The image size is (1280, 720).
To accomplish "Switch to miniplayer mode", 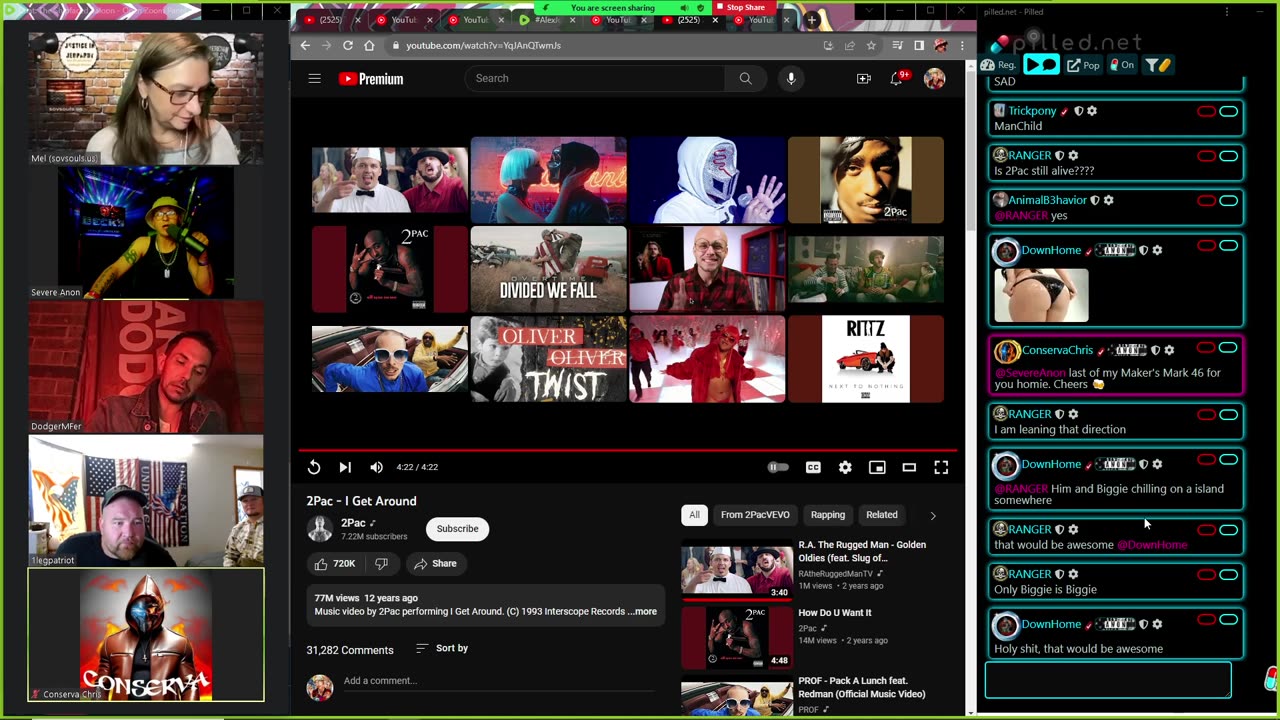I will [877, 467].
